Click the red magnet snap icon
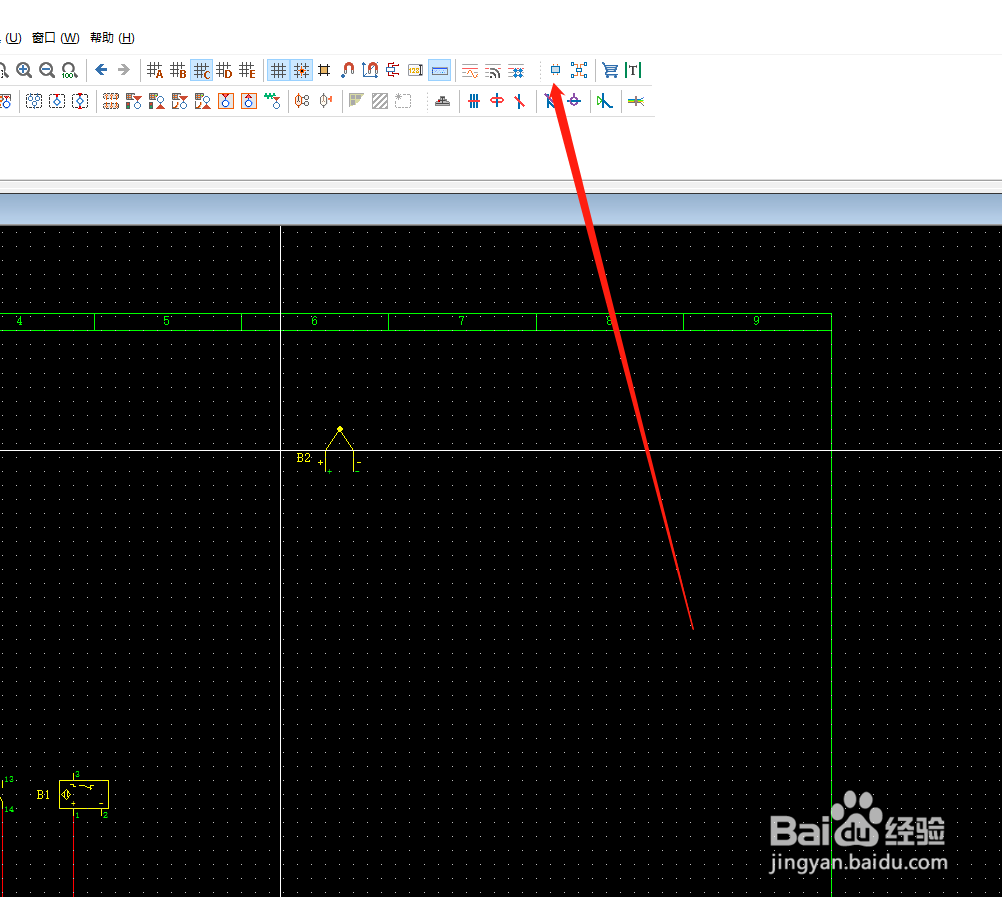Image resolution: width=1002 pixels, height=897 pixels. [347, 70]
